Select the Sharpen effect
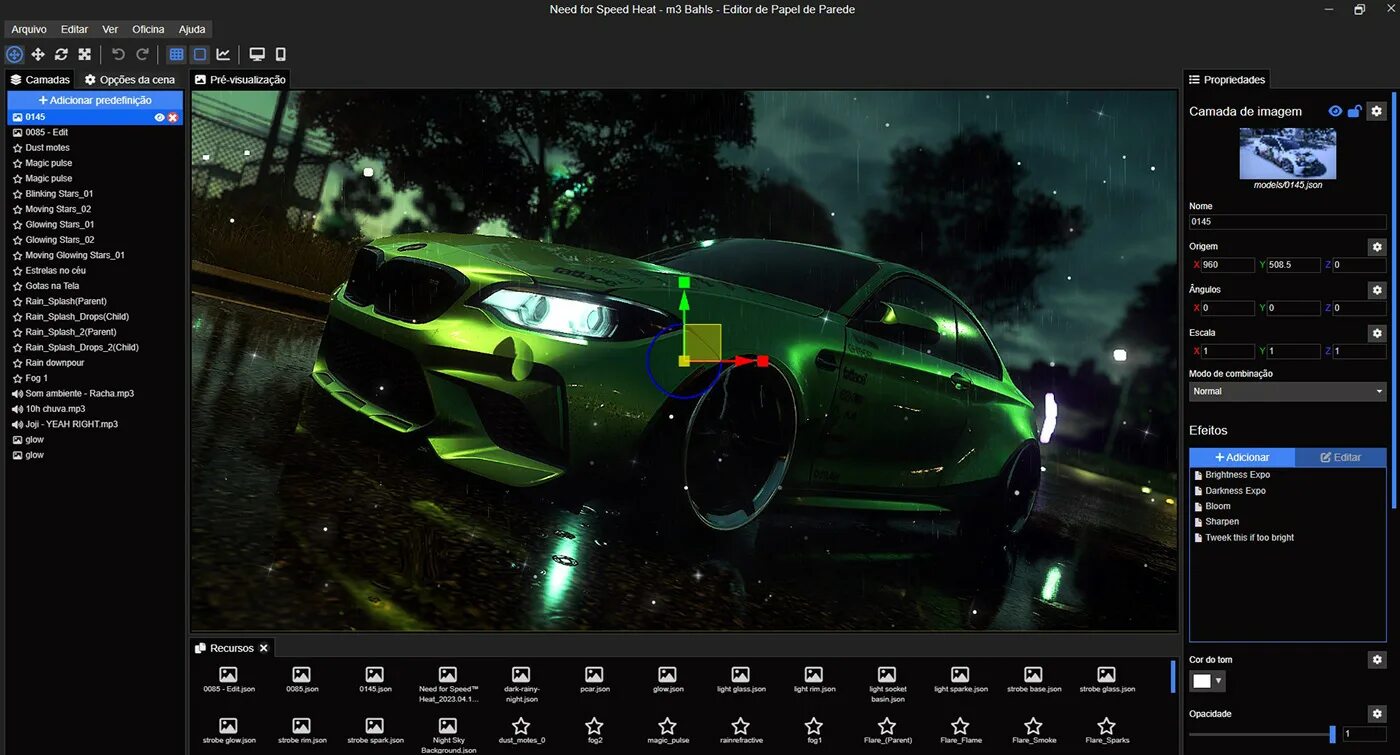This screenshot has width=1400, height=755. [1289, 522]
